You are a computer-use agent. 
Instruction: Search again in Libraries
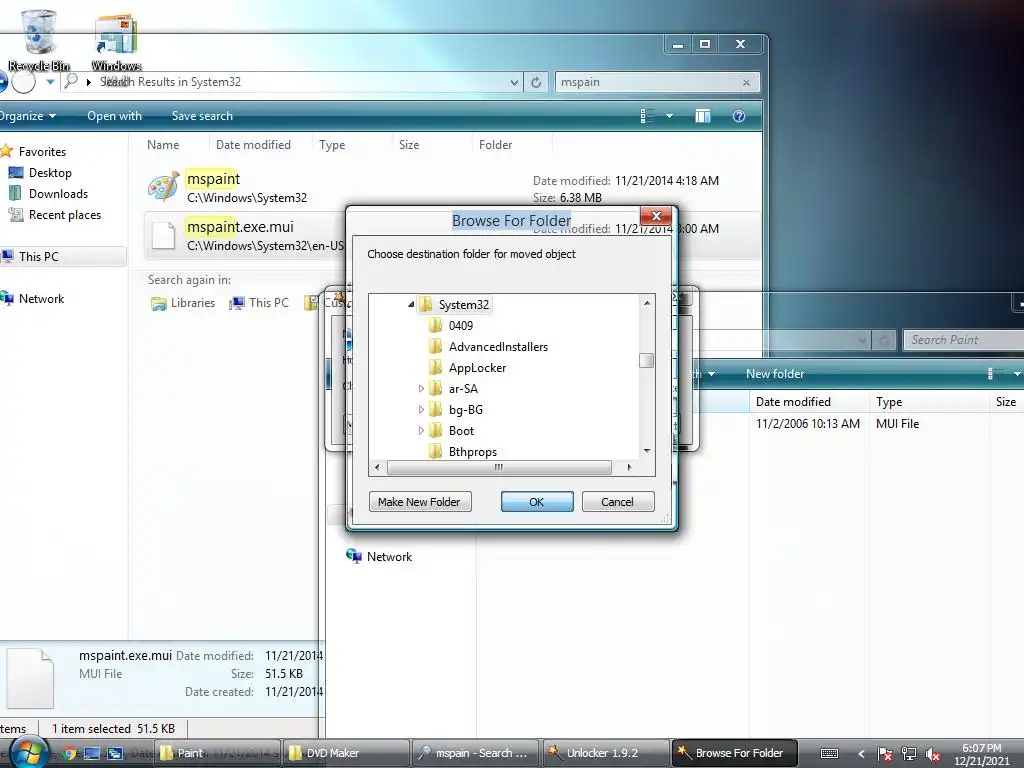coord(184,303)
